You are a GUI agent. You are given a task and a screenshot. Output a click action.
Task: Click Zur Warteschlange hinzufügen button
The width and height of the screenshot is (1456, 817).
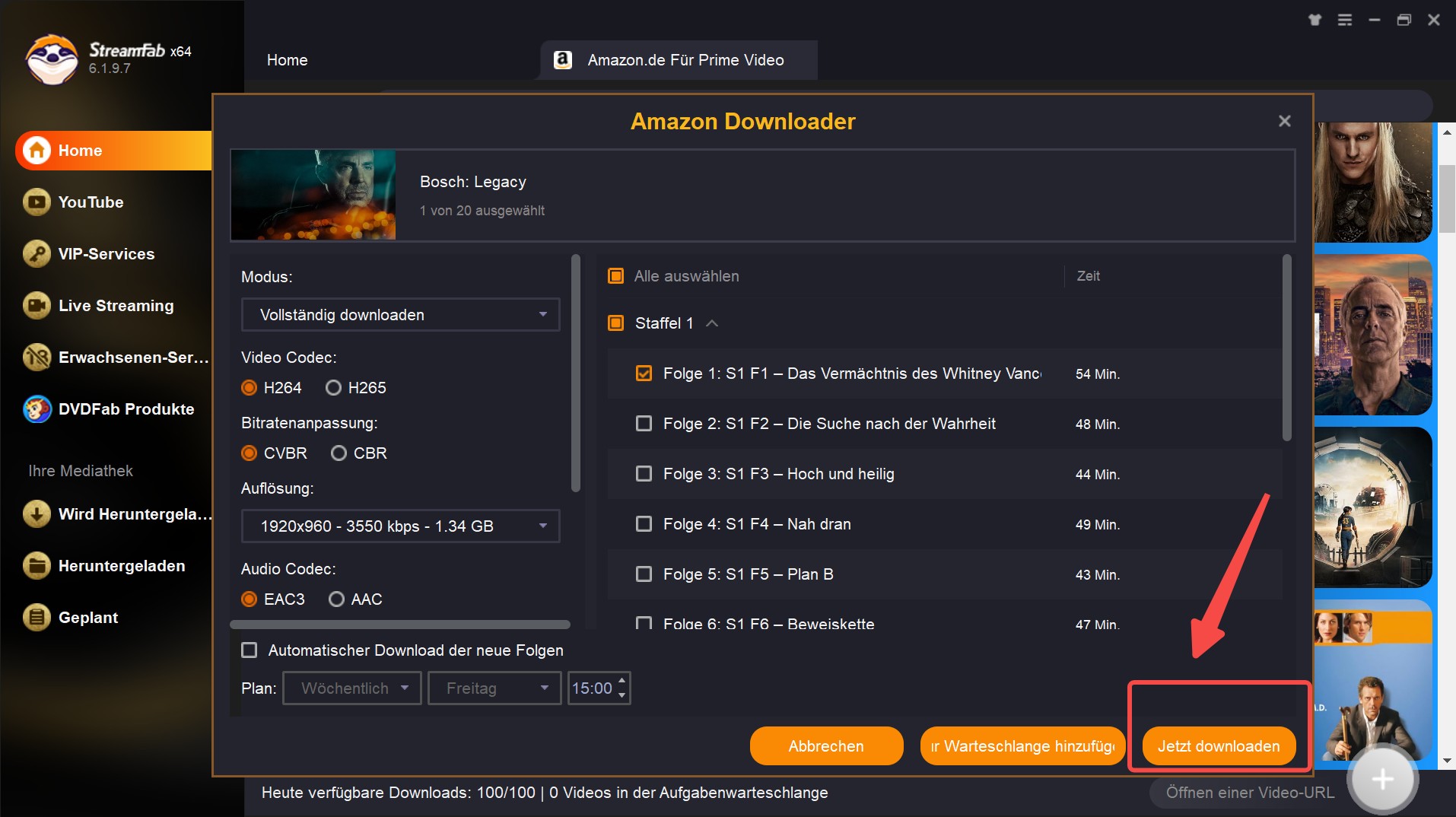[1022, 746]
